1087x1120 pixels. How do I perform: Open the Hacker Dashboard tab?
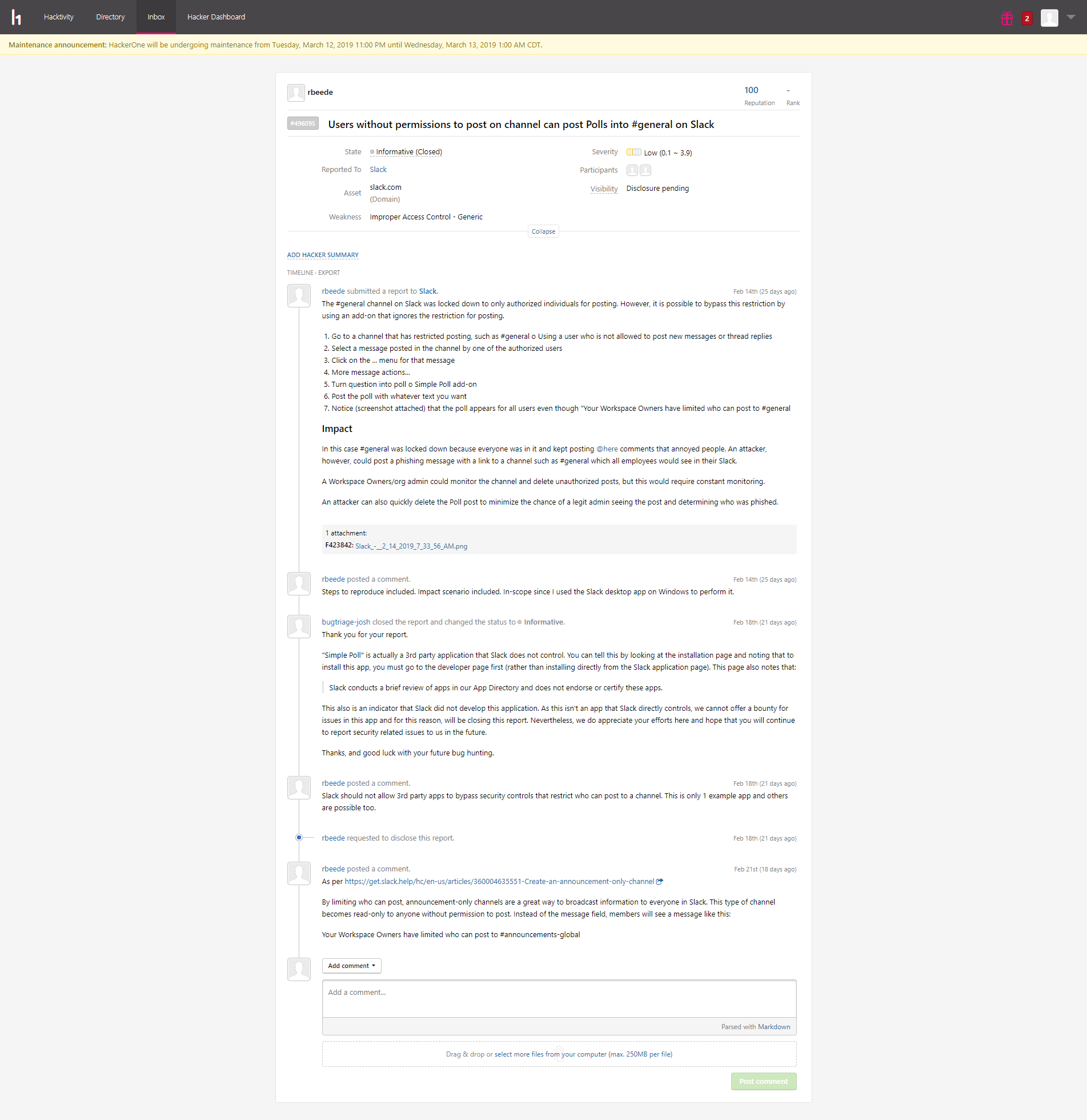216,17
